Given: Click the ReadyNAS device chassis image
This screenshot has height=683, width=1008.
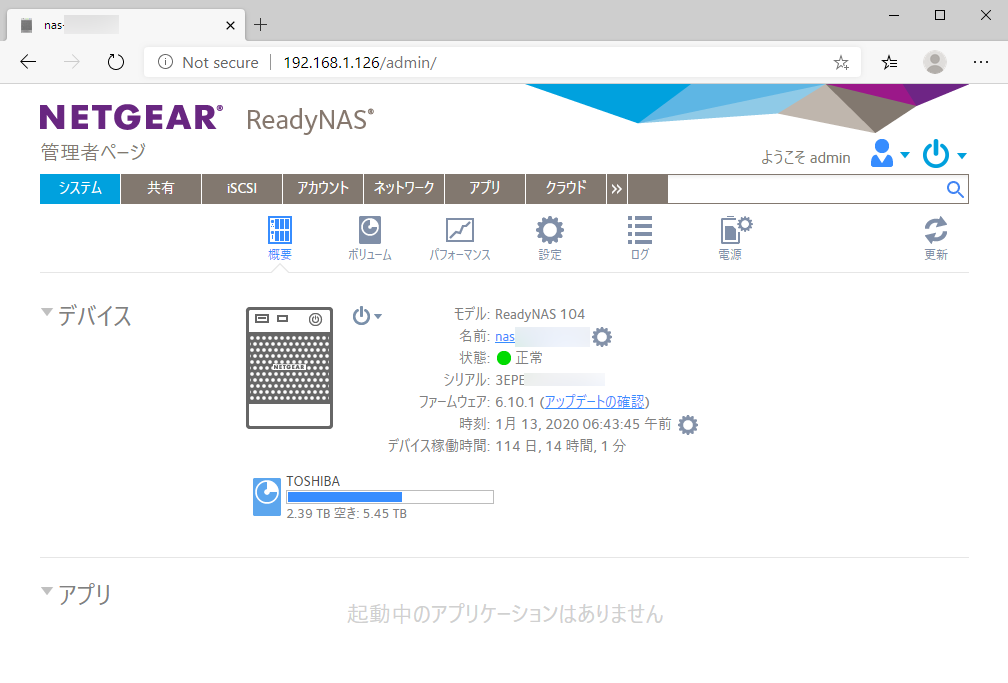Looking at the screenshot, I should pyautogui.click(x=289, y=368).
